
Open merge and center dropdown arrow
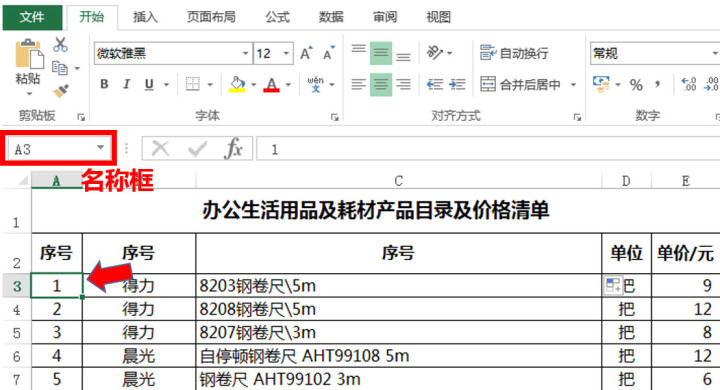coord(573,85)
